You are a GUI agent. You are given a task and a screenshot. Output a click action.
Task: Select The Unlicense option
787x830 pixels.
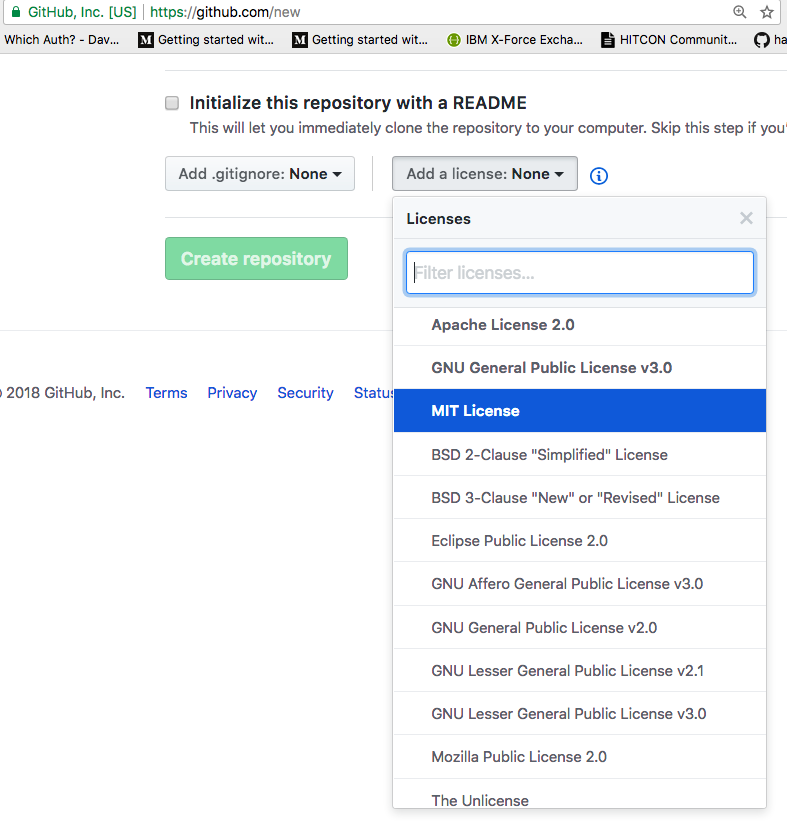coord(580,794)
